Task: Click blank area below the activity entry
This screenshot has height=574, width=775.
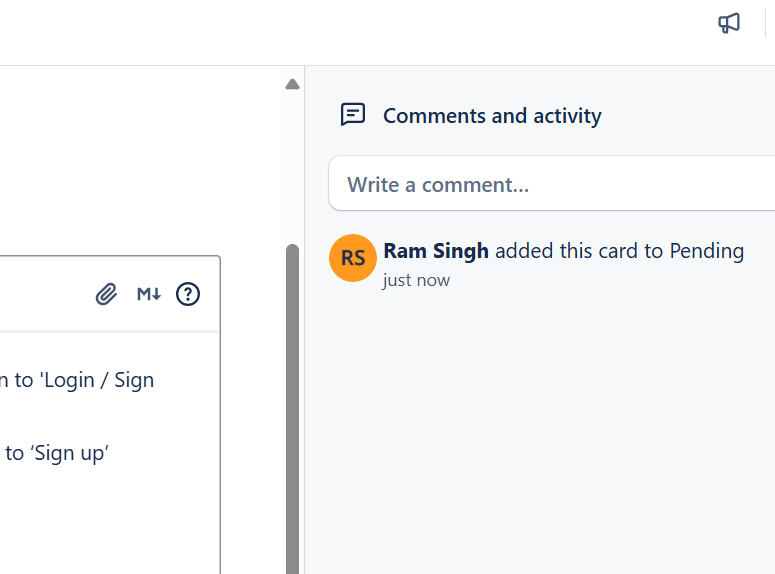Action: (540, 420)
